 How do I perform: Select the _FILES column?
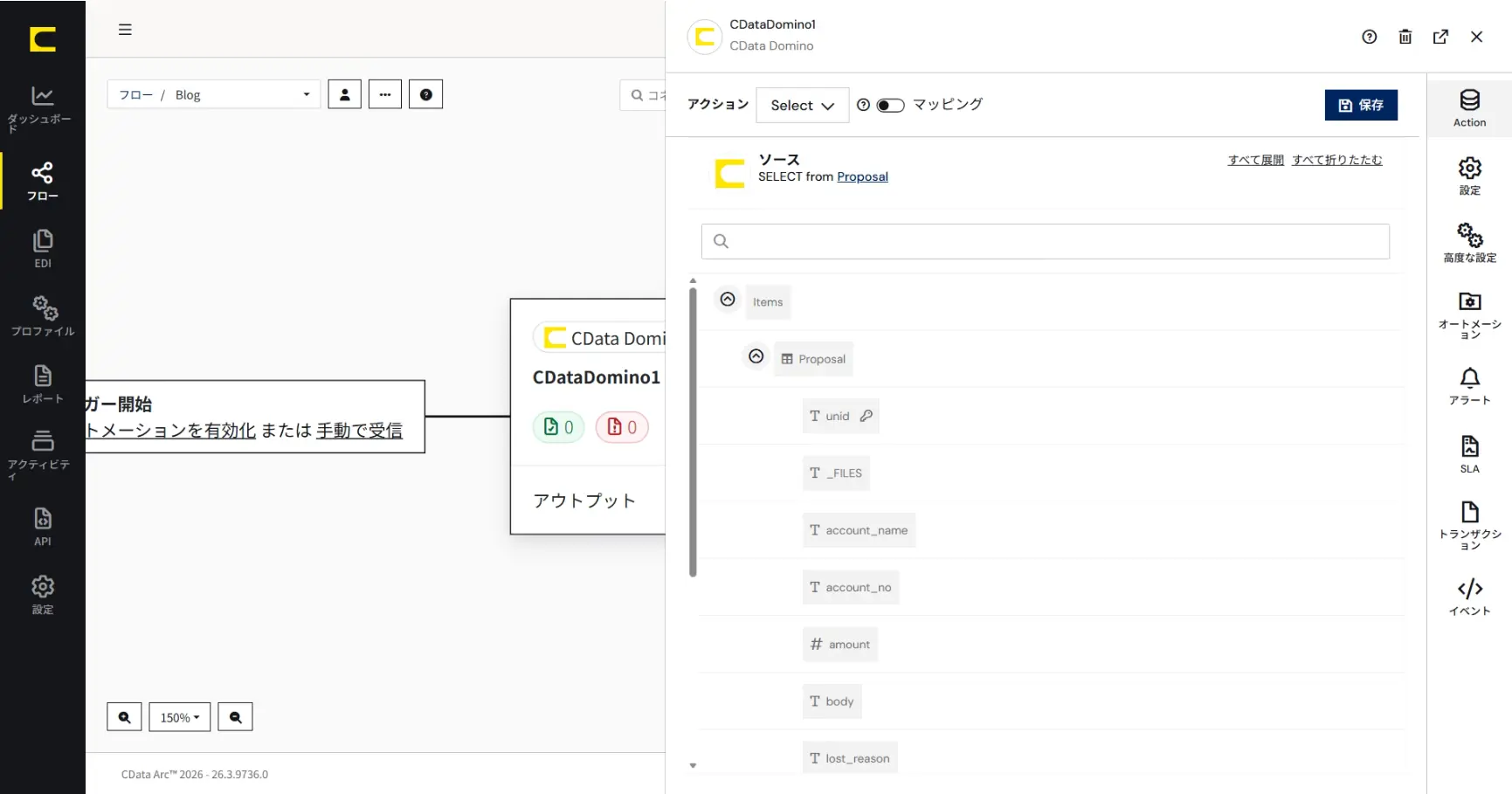[x=836, y=473]
